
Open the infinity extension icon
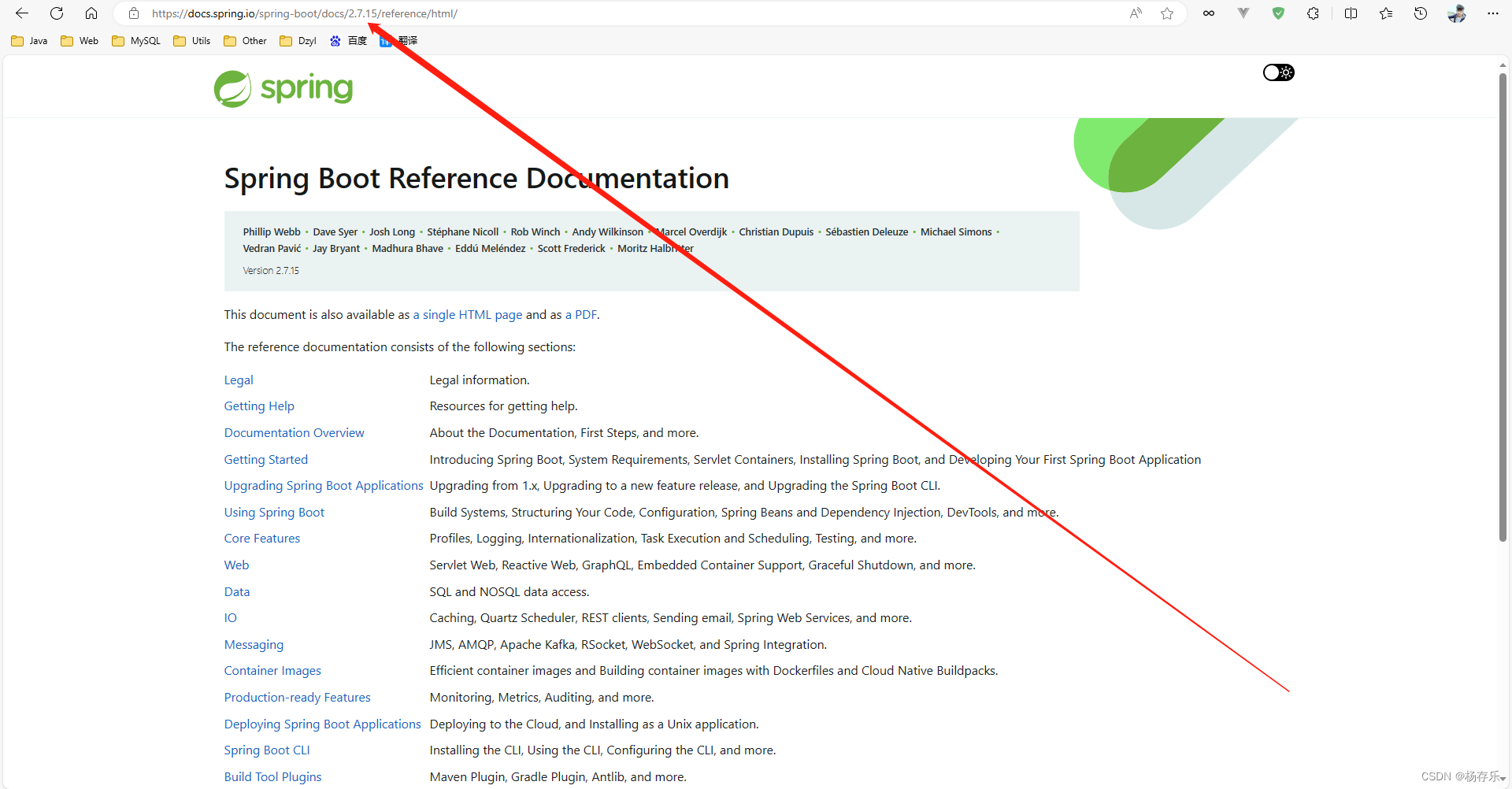click(1209, 13)
